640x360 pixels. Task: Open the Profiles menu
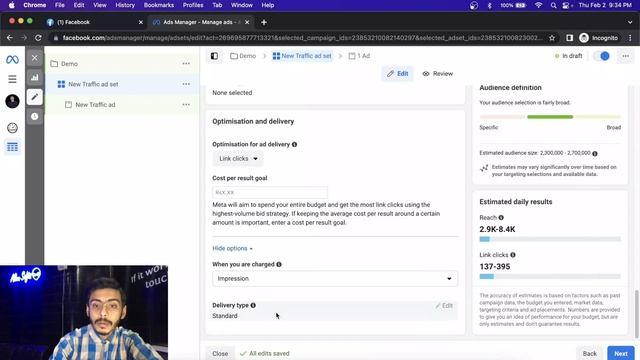point(193,5)
